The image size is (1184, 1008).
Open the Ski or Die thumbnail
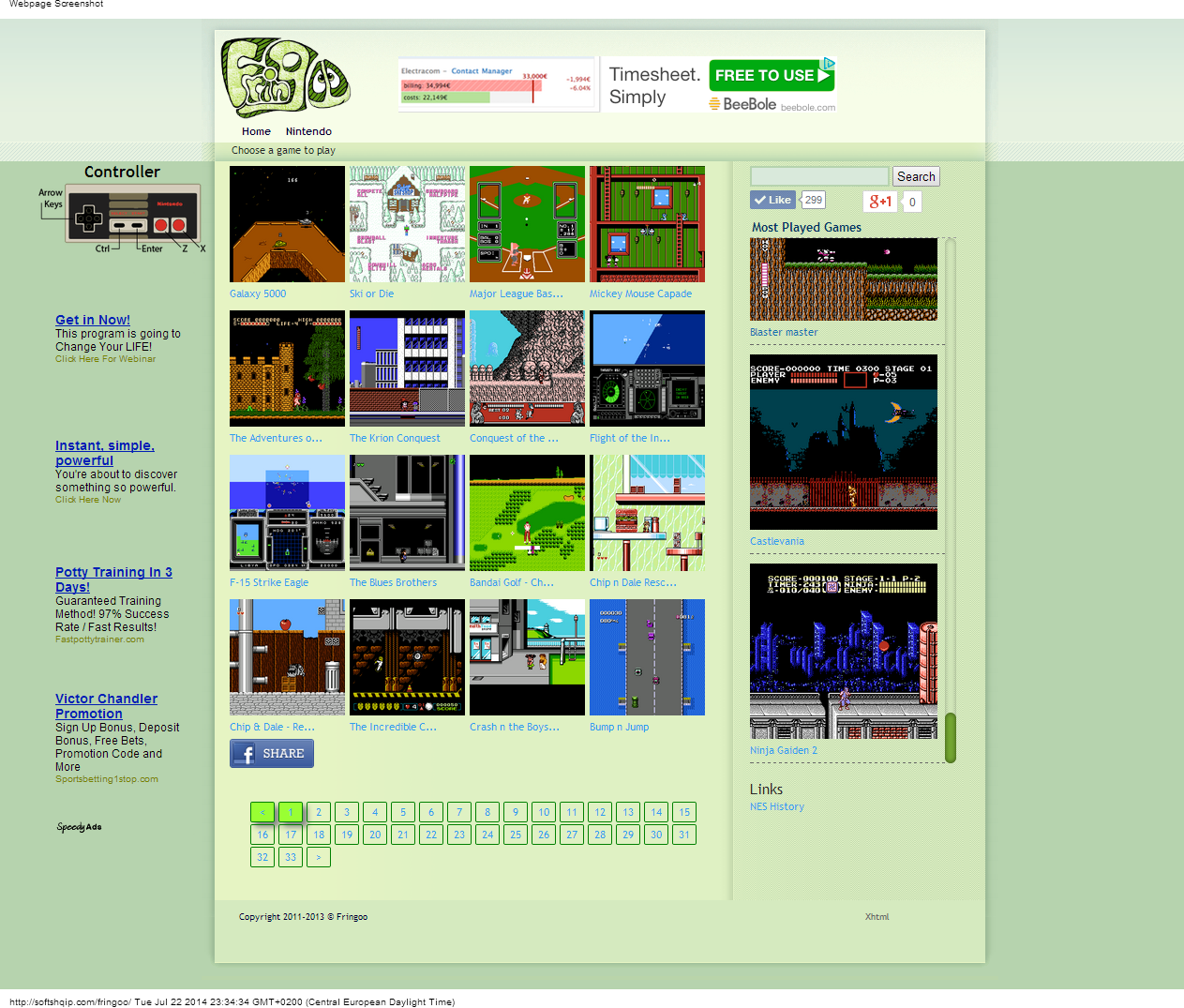tap(407, 224)
